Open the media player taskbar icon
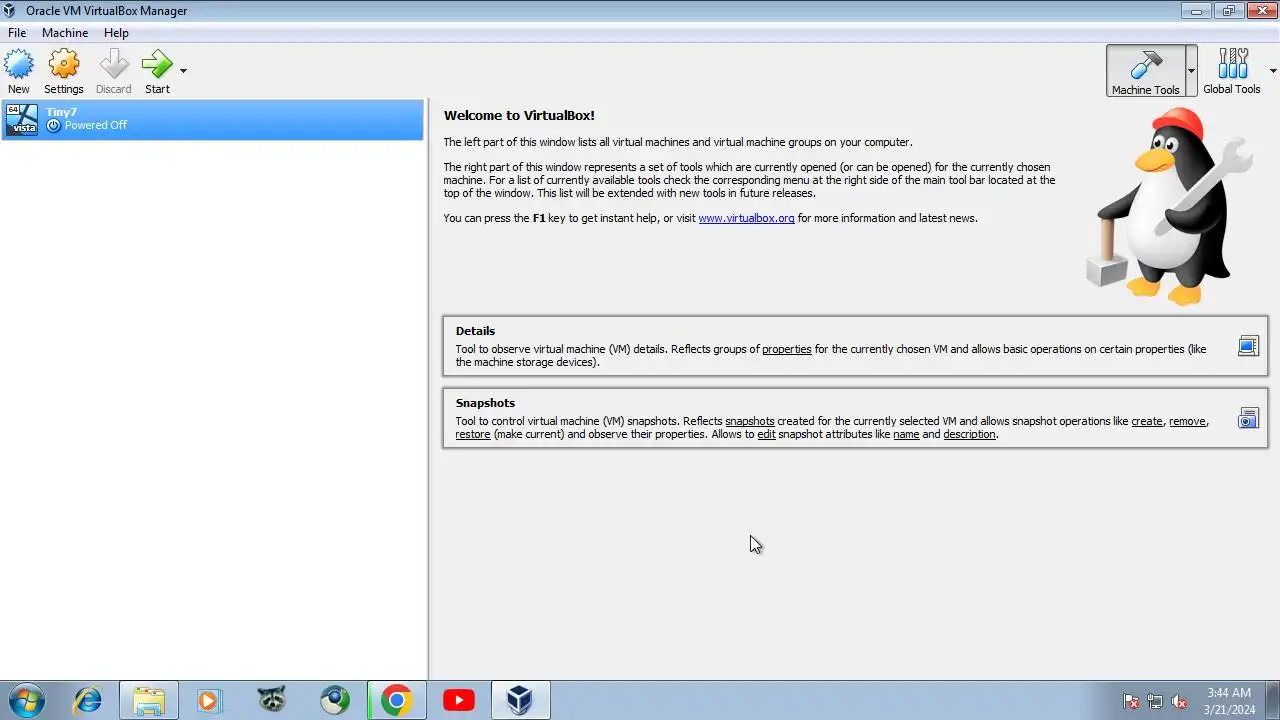 209,700
